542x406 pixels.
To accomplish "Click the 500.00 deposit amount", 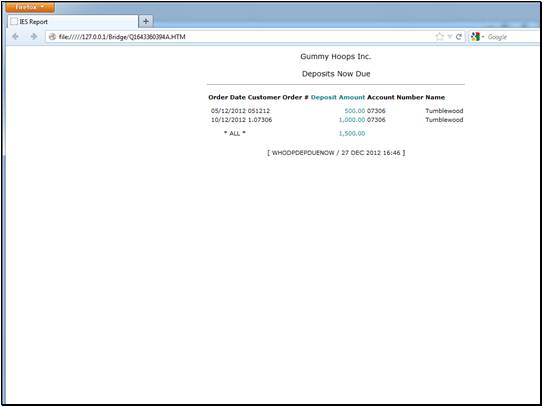I will 355,111.
